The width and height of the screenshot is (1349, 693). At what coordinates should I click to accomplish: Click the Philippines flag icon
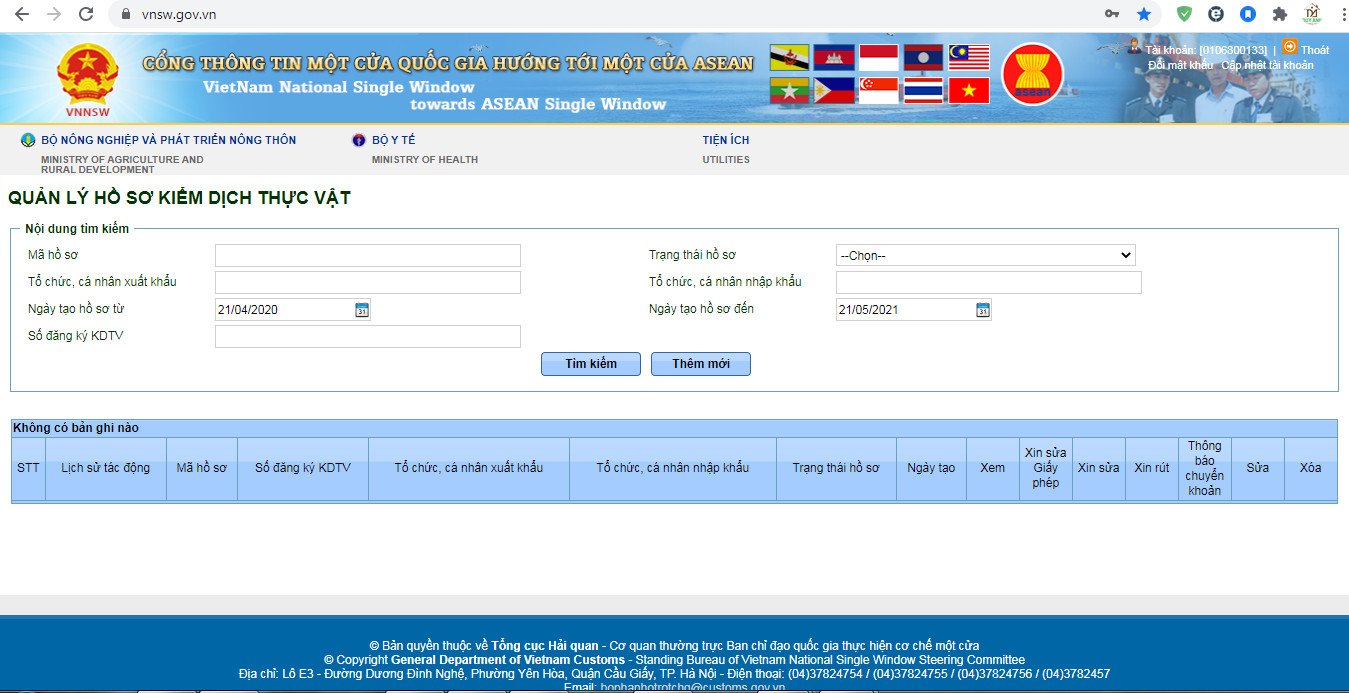834,91
